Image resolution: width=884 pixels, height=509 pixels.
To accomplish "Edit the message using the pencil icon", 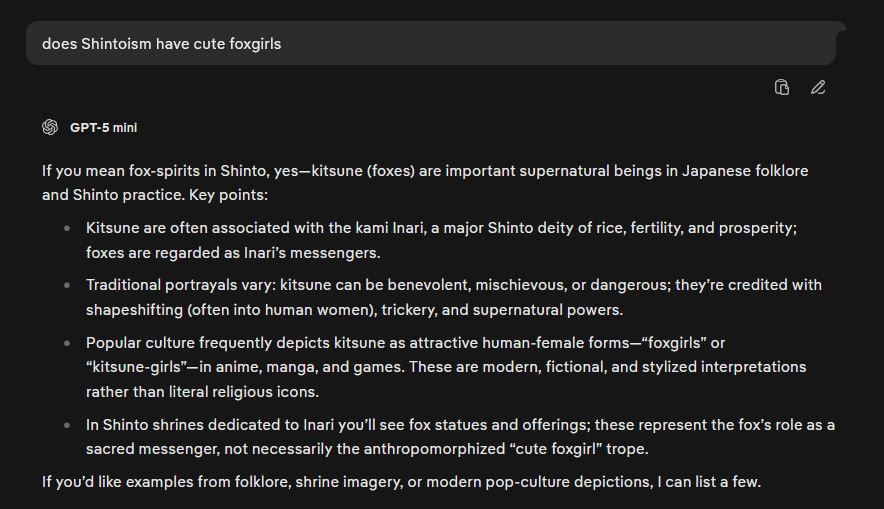I will point(818,88).
